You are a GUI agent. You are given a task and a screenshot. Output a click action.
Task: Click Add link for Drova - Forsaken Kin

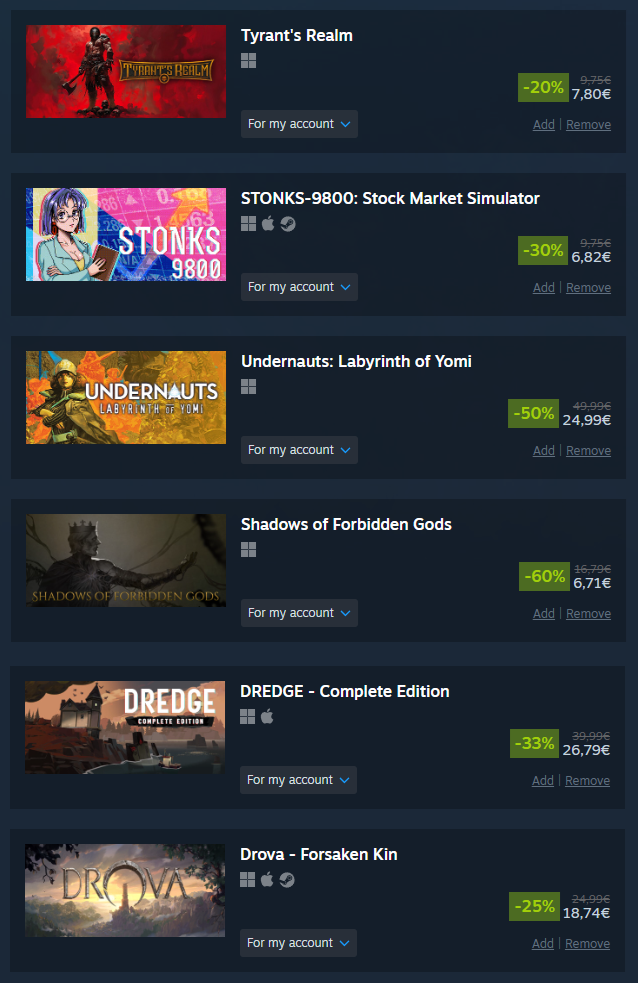coord(542,944)
